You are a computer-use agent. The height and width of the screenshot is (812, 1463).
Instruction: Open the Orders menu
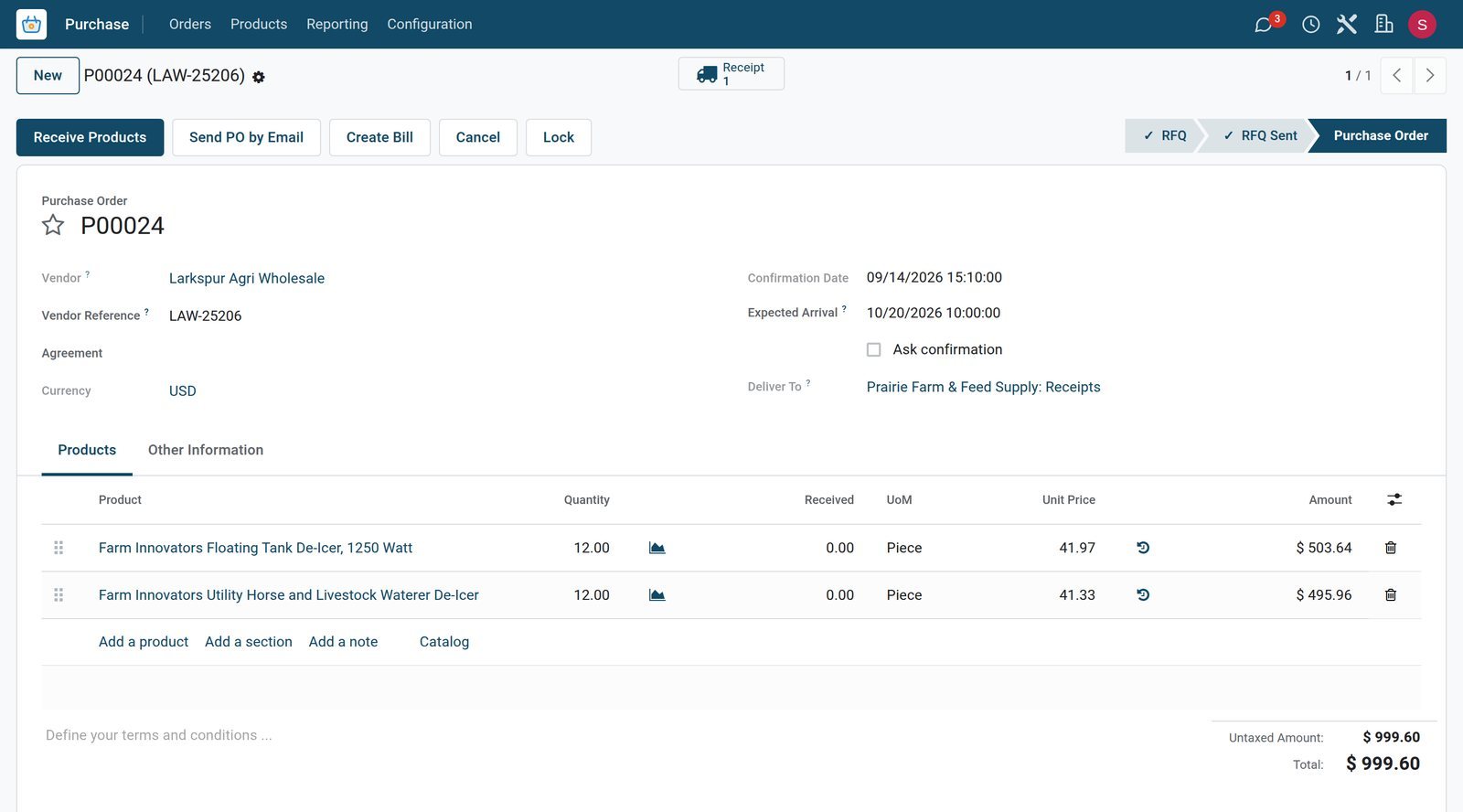(190, 25)
